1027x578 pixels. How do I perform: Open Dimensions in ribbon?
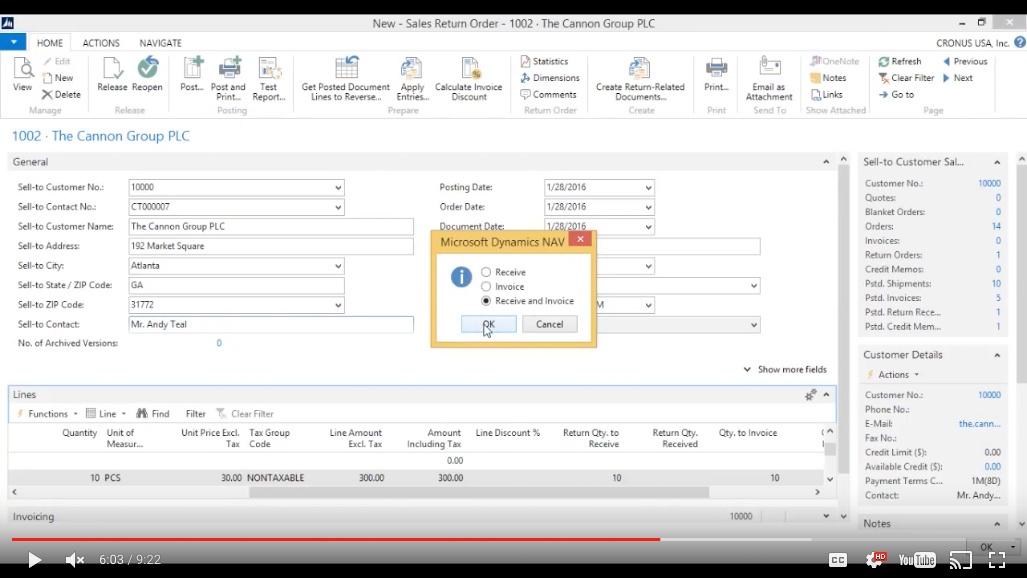[x=550, y=78]
